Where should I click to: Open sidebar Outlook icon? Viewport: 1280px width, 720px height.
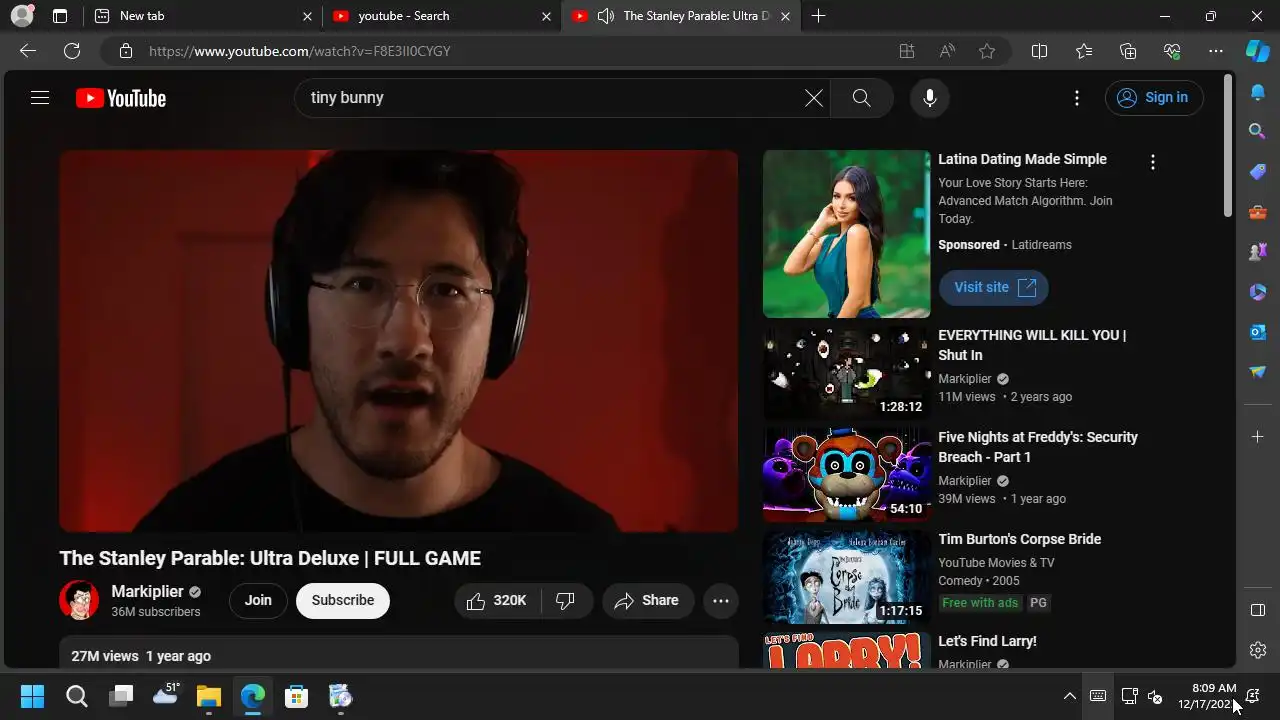click(1258, 332)
